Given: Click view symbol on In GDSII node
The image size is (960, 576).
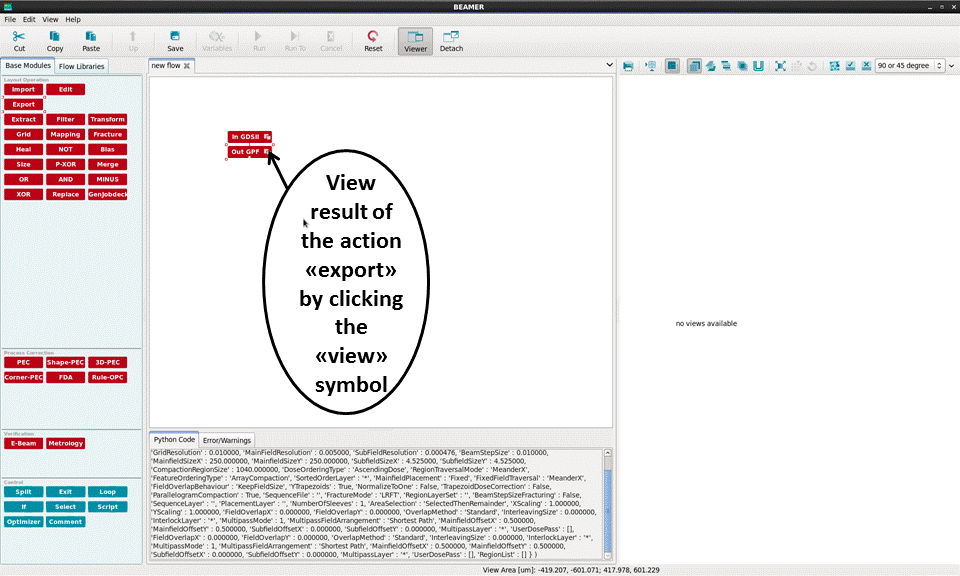Looking at the screenshot, I should [267, 137].
